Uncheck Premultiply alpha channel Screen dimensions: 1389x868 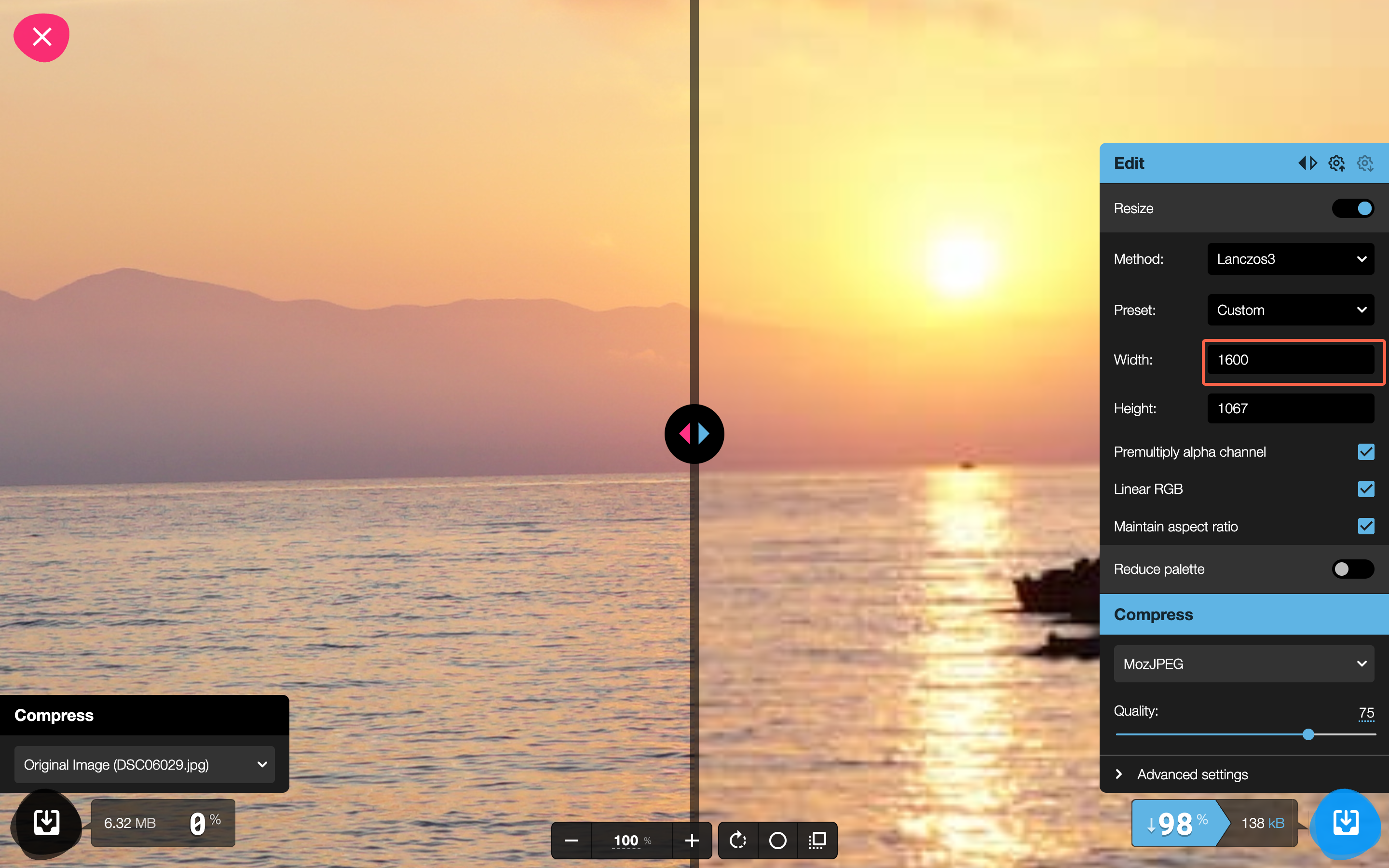point(1366,452)
